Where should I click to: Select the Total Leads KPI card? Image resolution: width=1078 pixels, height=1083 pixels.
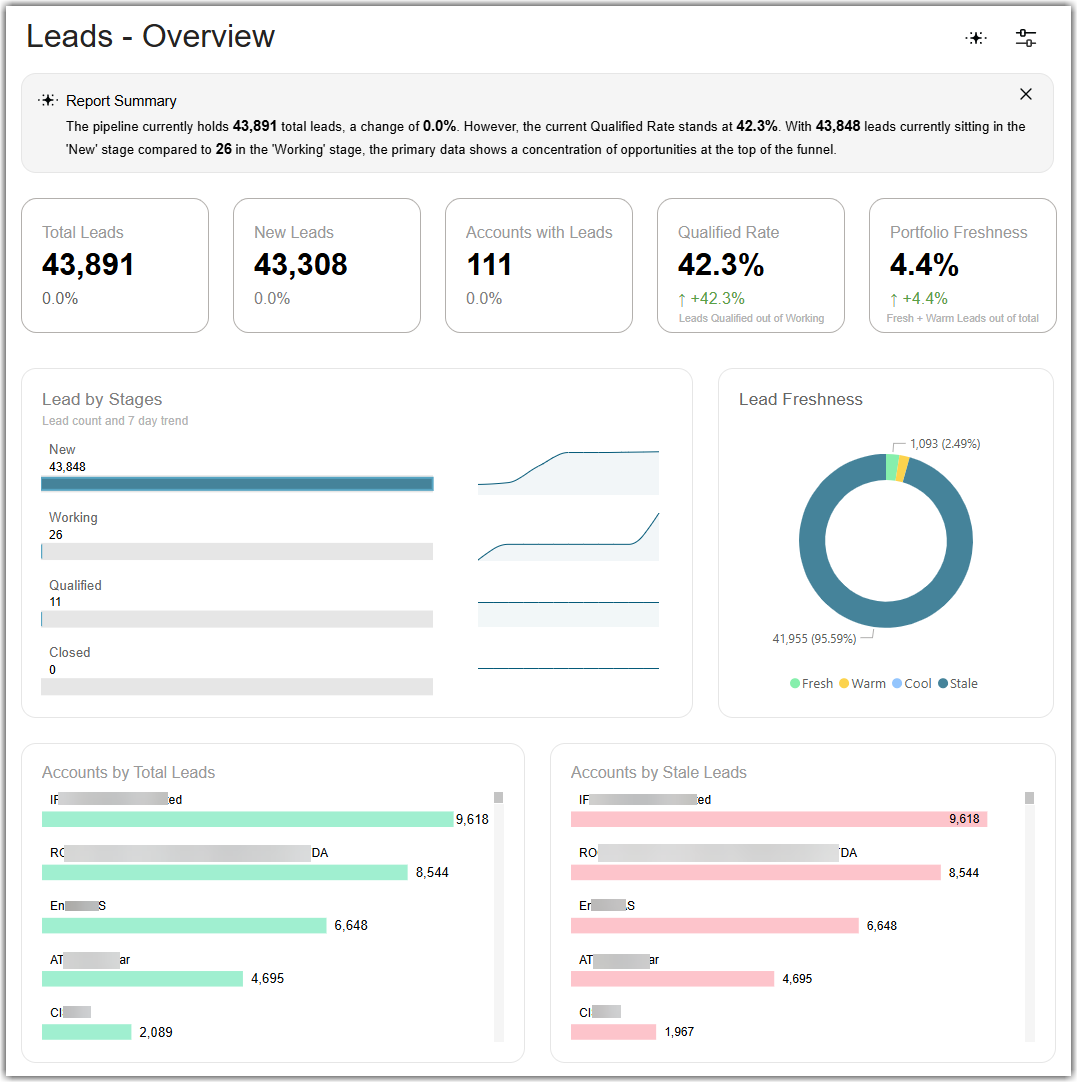115,265
